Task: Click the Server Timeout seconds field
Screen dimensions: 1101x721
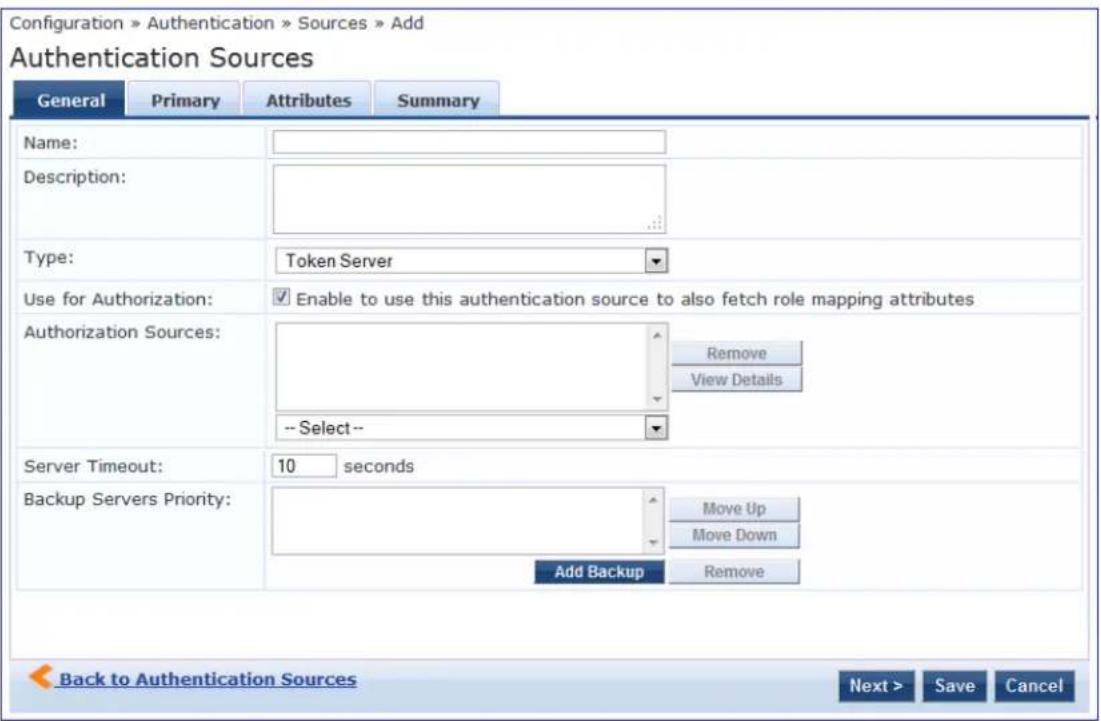Action: (x=304, y=465)
